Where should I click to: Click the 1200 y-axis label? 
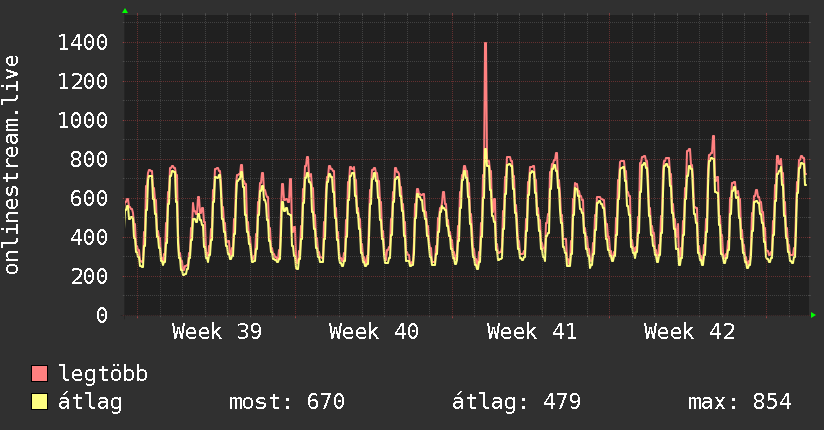[x=83, y=81]
